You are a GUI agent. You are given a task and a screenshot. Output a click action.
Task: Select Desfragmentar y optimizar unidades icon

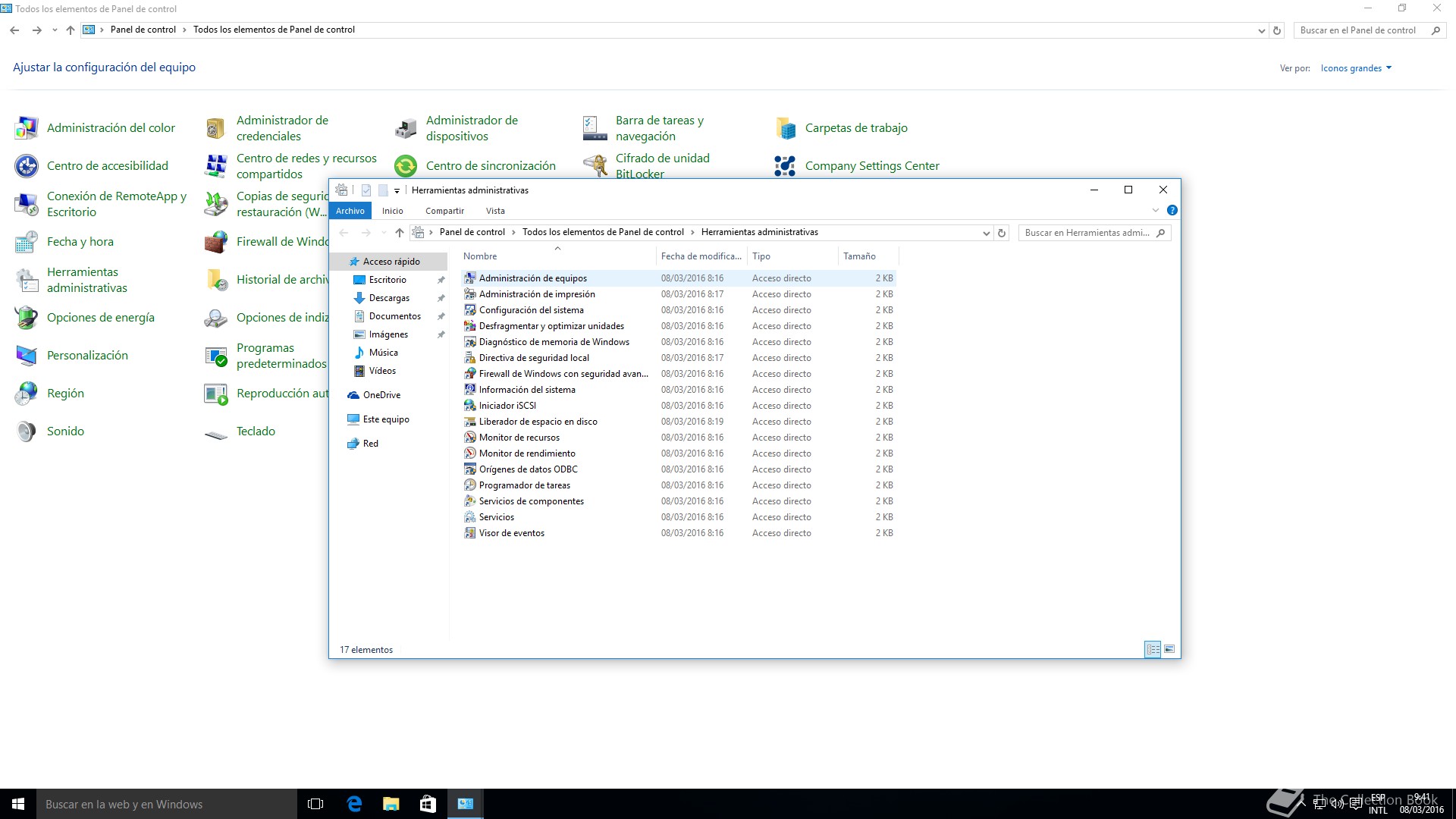click(470, 326)
